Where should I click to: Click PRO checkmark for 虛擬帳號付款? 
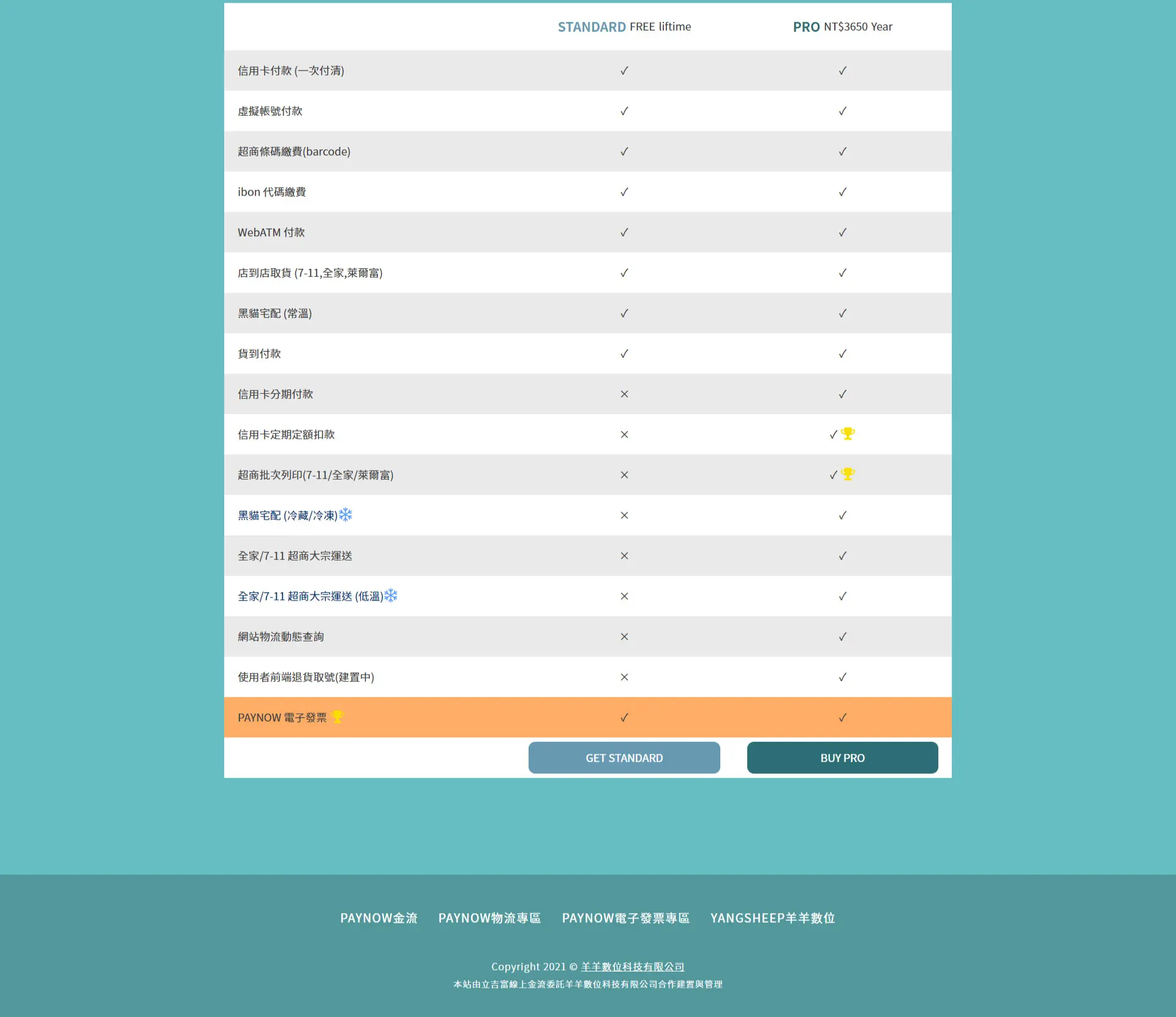pyautogui.click(x=843, y=111)
